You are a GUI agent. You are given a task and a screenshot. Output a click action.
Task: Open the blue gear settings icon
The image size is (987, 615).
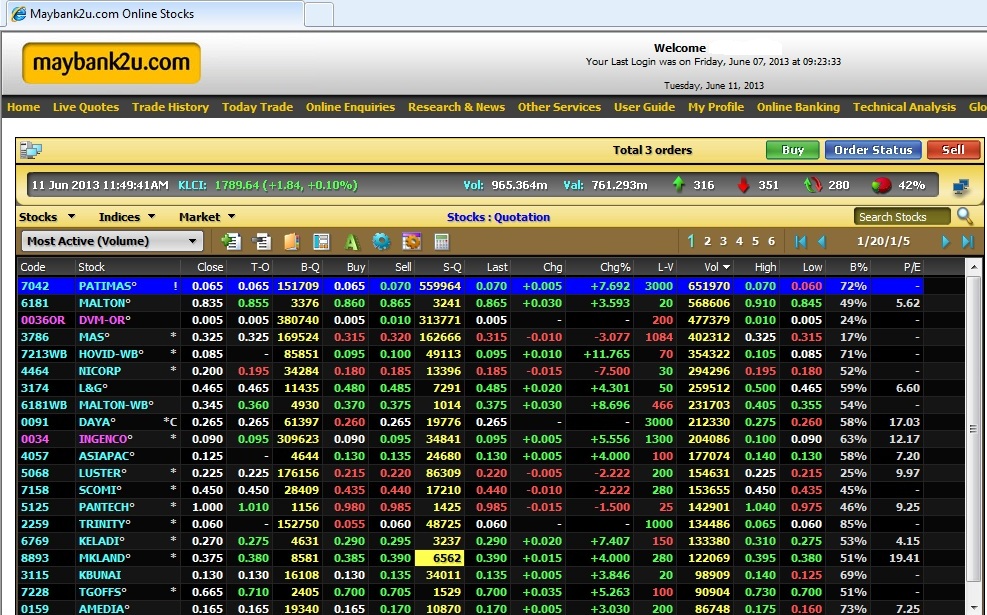pos(381,241)
